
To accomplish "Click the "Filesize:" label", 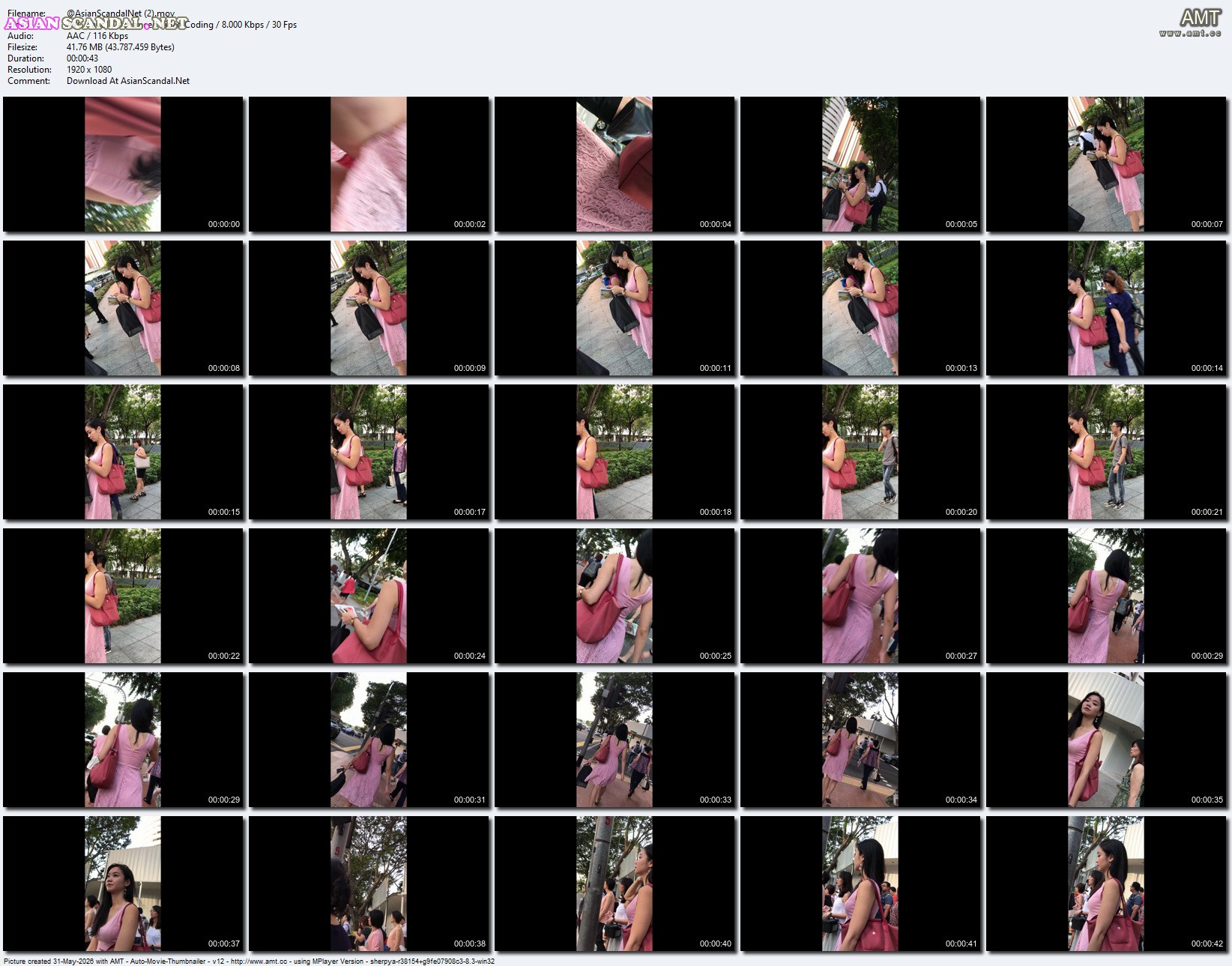I will point(25,47).
